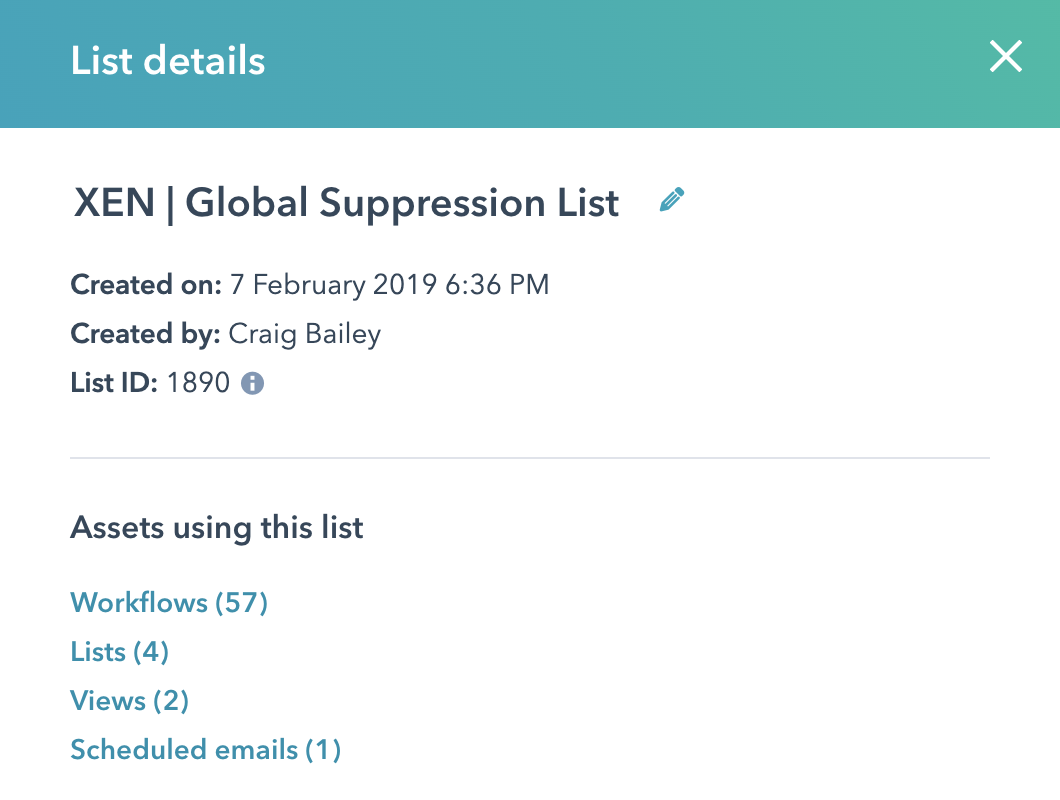Close the List details panel

(1005, 58)
